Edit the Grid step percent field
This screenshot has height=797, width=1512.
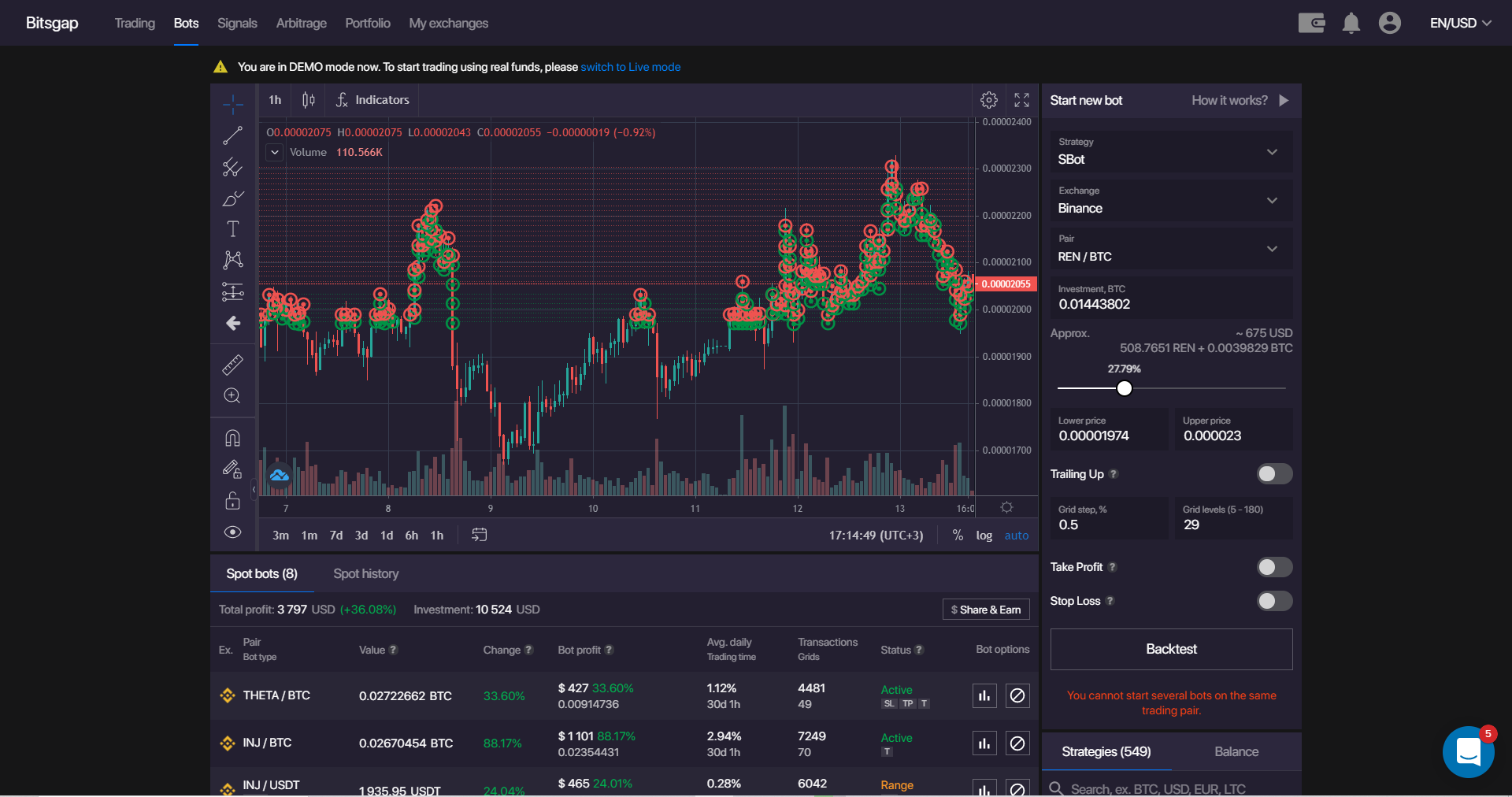(x=1110, y=518)
